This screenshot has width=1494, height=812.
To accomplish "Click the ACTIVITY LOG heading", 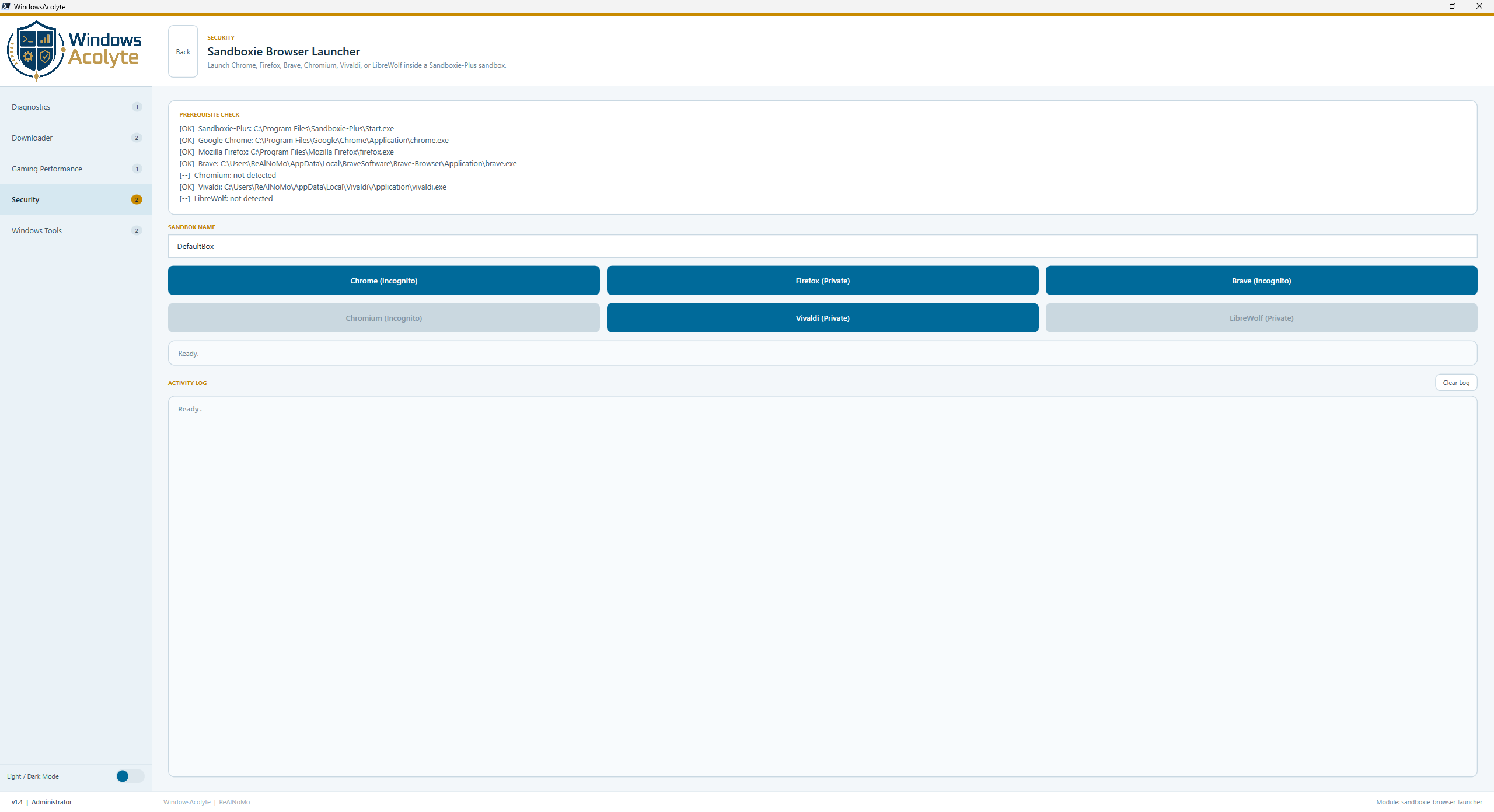I will point(187,383).
